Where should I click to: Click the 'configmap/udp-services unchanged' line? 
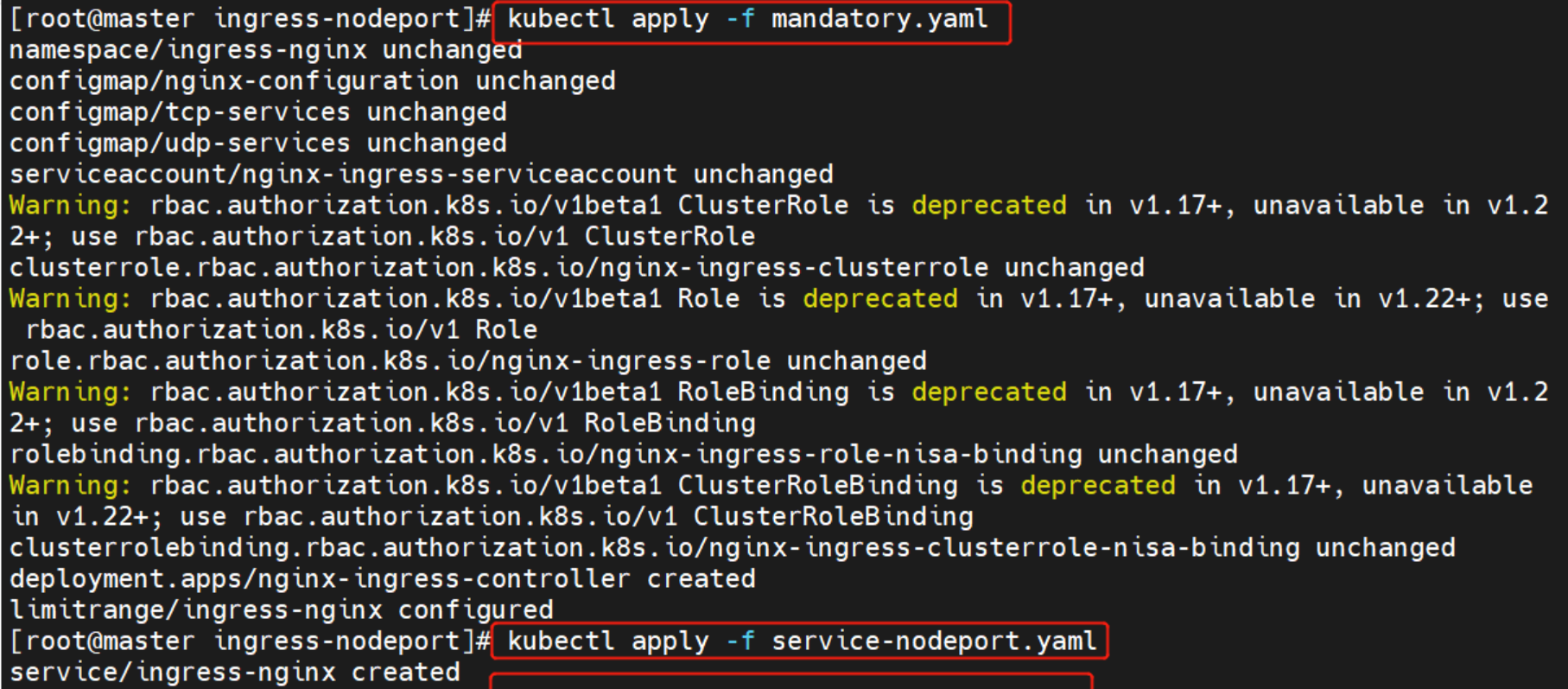tap(257, 144)
